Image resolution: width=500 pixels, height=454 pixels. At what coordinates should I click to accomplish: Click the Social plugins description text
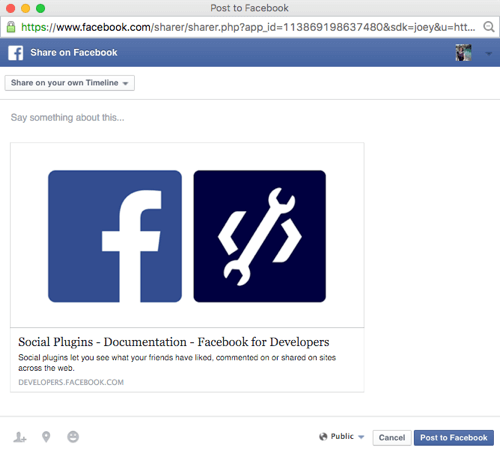point(177,363)
